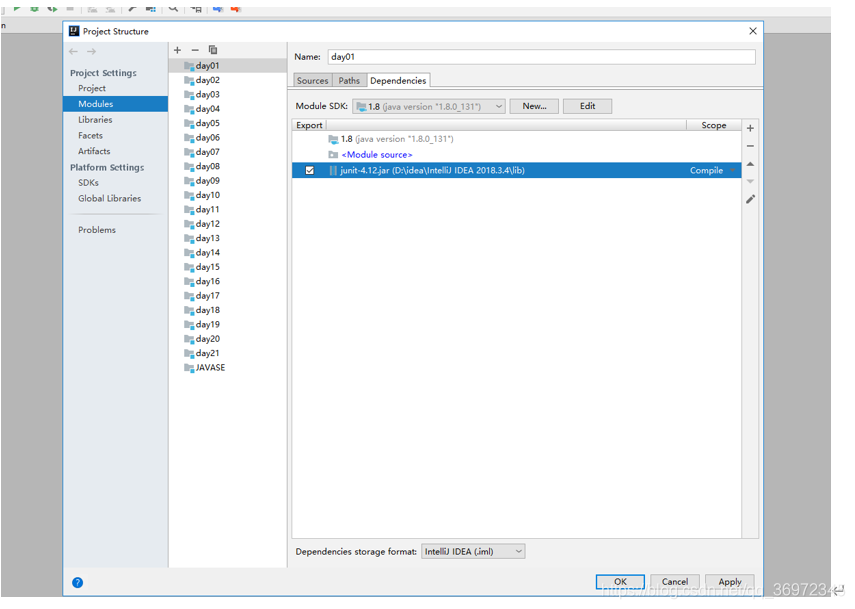The width and height of the screenshot is (855, 609).
Task: Move the dependency down with the arrow
Action: coord(750,182)
